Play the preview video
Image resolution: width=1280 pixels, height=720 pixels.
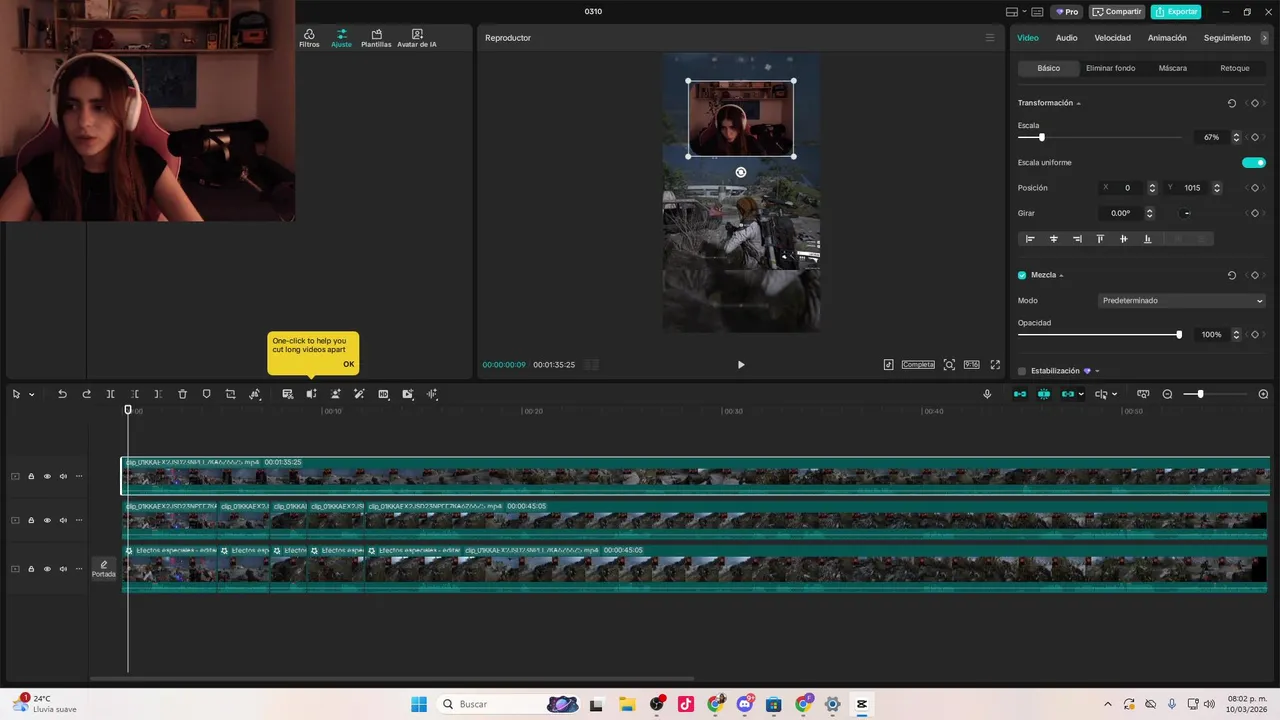click(741, 365)
